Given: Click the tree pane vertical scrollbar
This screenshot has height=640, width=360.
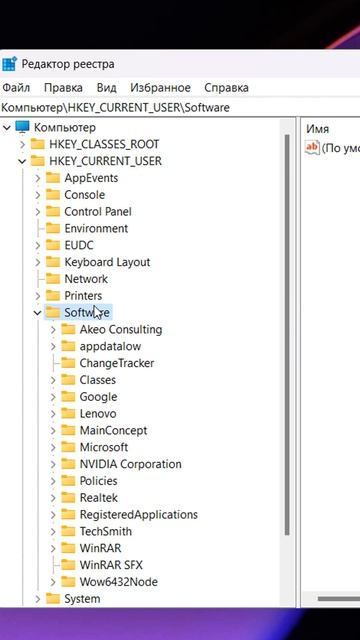Looking at the screenshot, I should pos(287,335).
